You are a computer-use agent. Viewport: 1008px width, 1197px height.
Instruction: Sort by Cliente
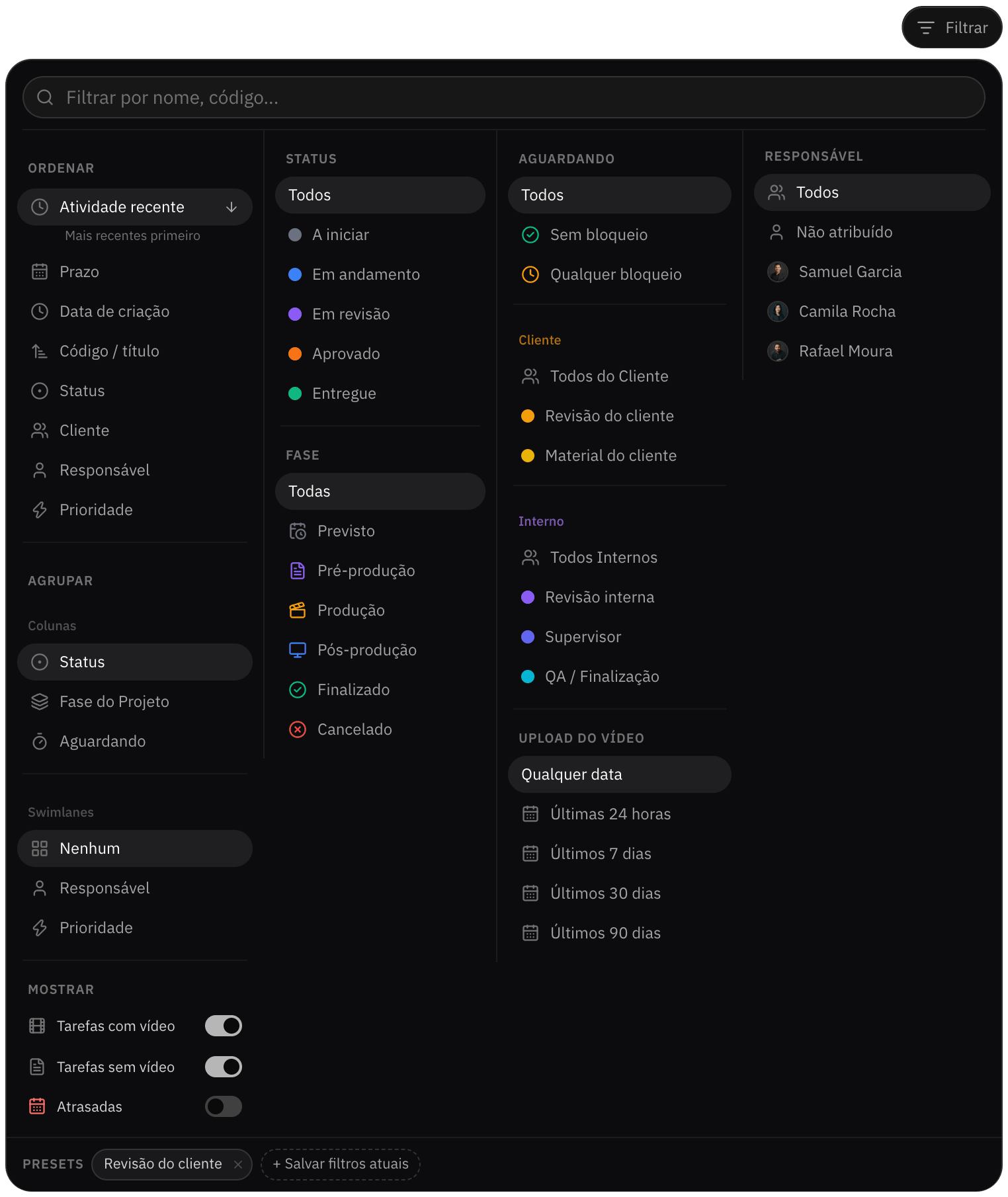point(135,431)
